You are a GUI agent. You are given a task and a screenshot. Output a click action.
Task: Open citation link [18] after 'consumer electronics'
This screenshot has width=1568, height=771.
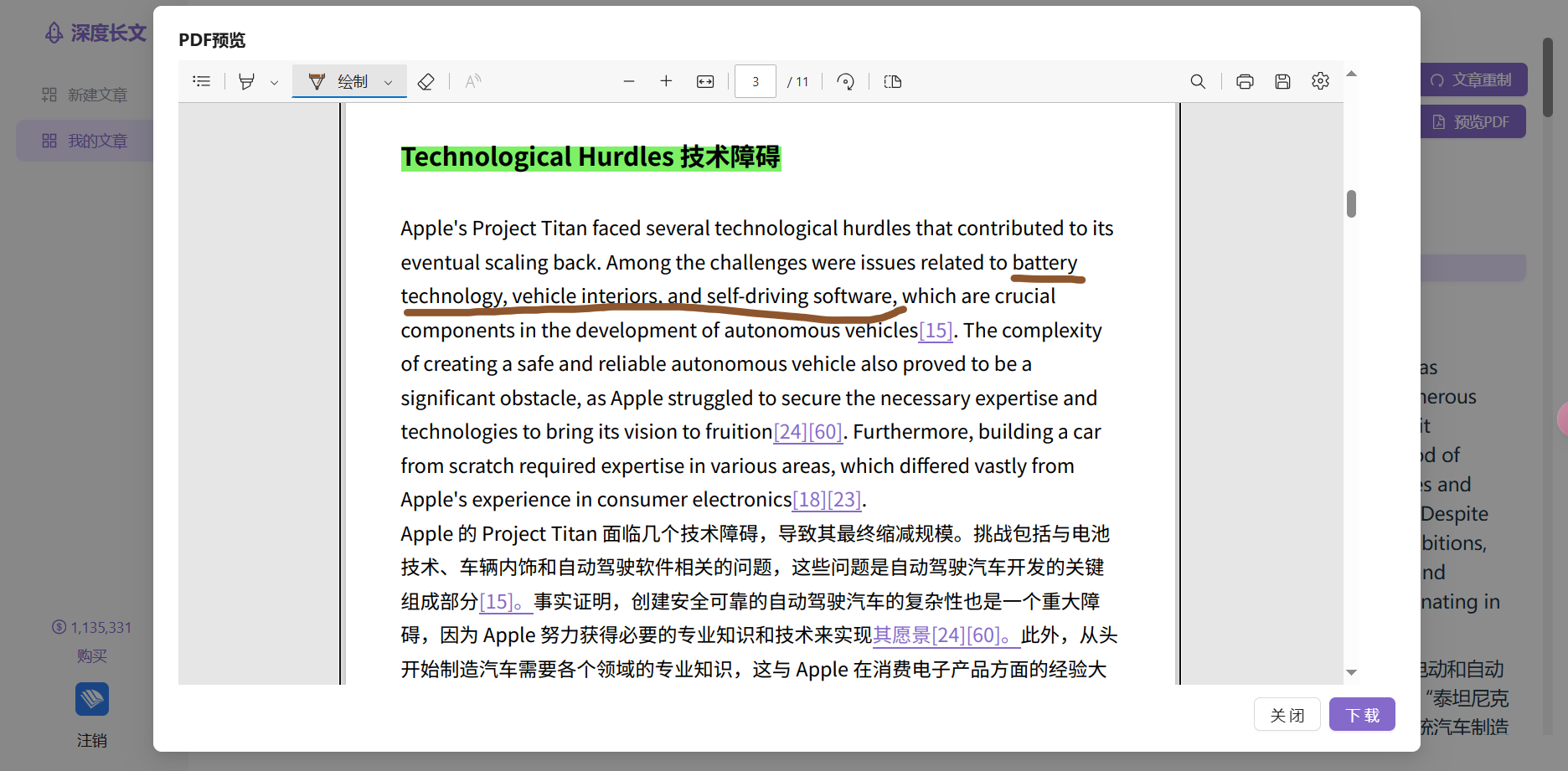809,500
